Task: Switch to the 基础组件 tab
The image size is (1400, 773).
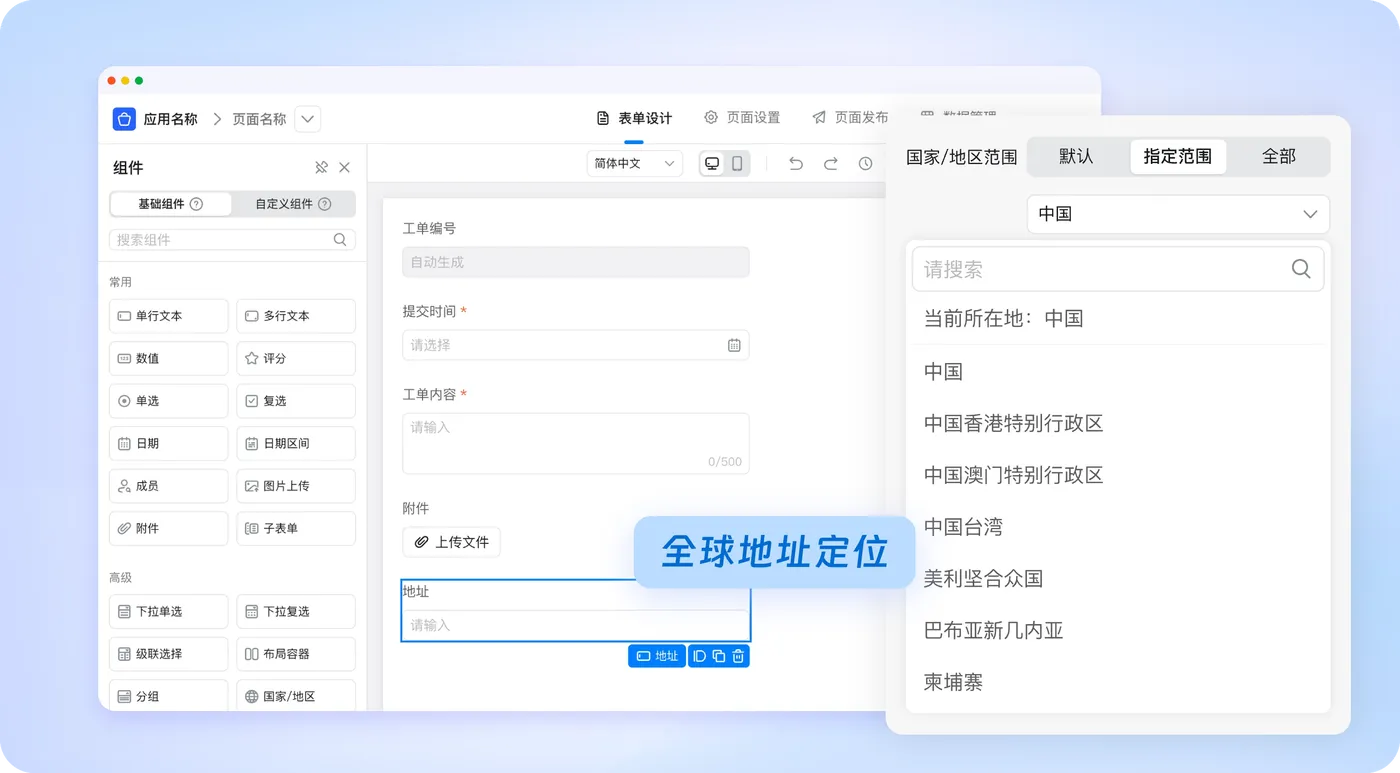Action: (171, 204)
